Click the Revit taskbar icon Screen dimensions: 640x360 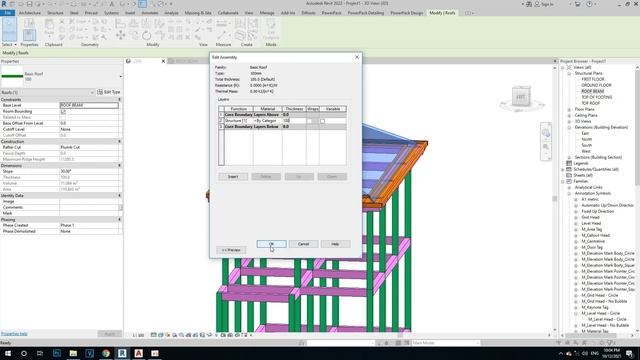click(122, 353)
